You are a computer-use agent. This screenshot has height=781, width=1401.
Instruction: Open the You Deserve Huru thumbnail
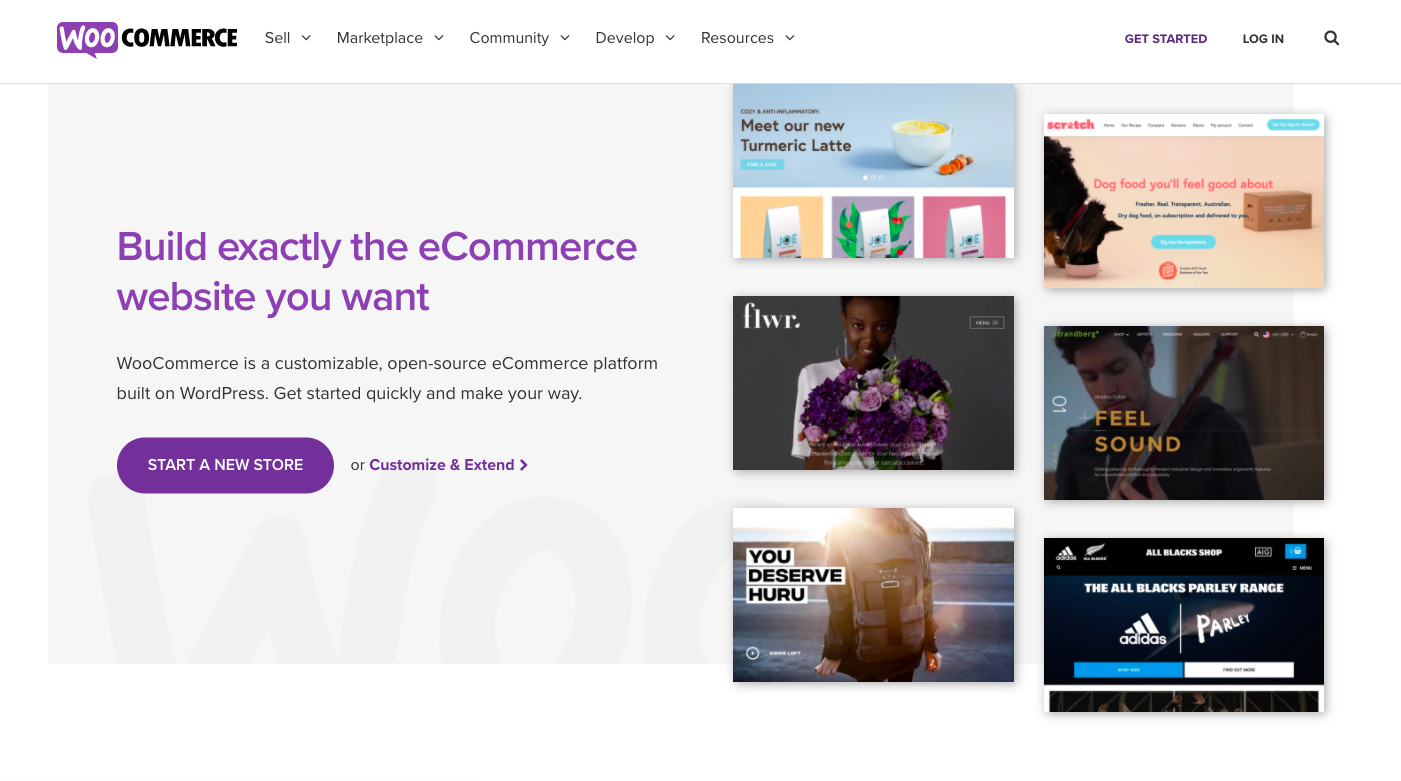(x=873, y=595)
